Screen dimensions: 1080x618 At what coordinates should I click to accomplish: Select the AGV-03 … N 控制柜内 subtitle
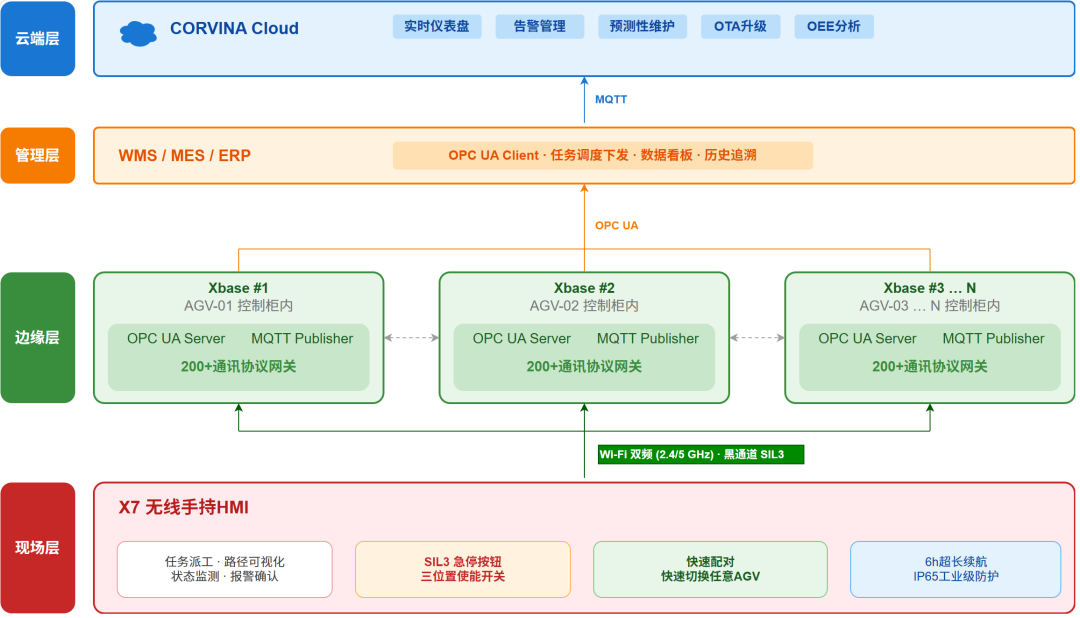(x=930, y=306)
